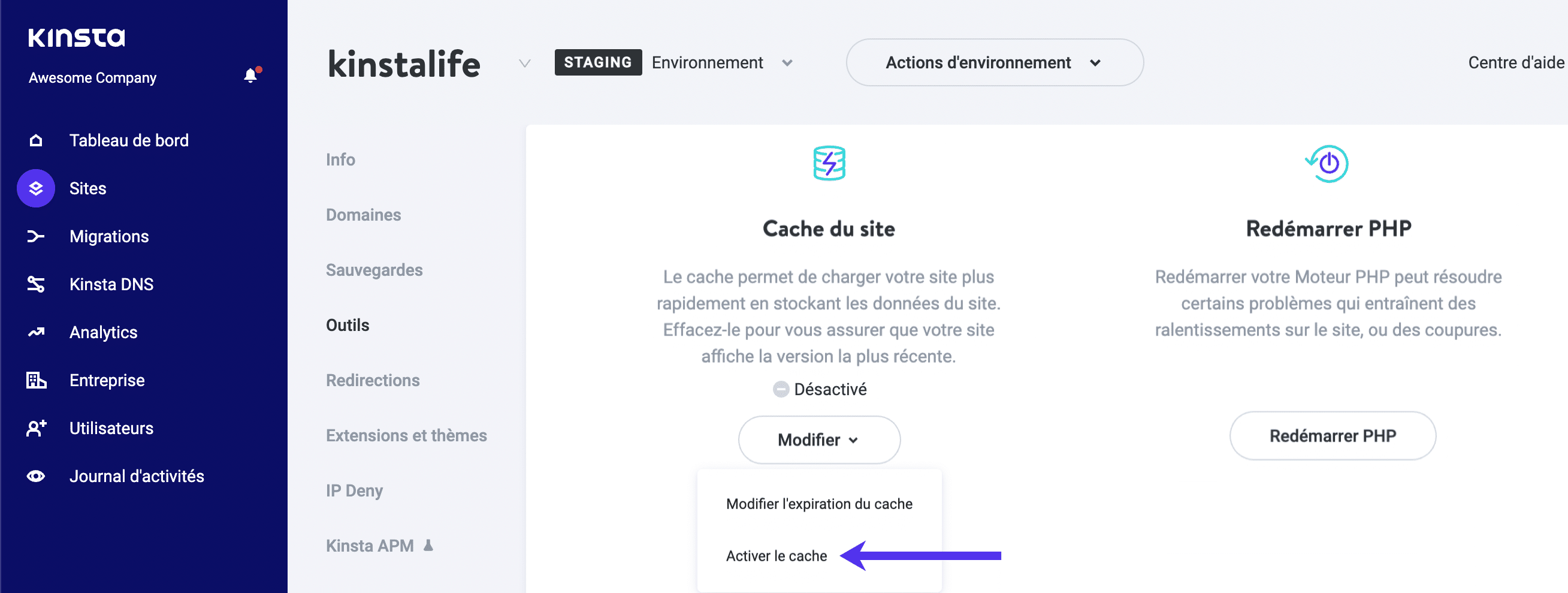Click the notification bell with red dot
Image resolution: width=1568 pixels, height=593 pixels.
[250, 76]
